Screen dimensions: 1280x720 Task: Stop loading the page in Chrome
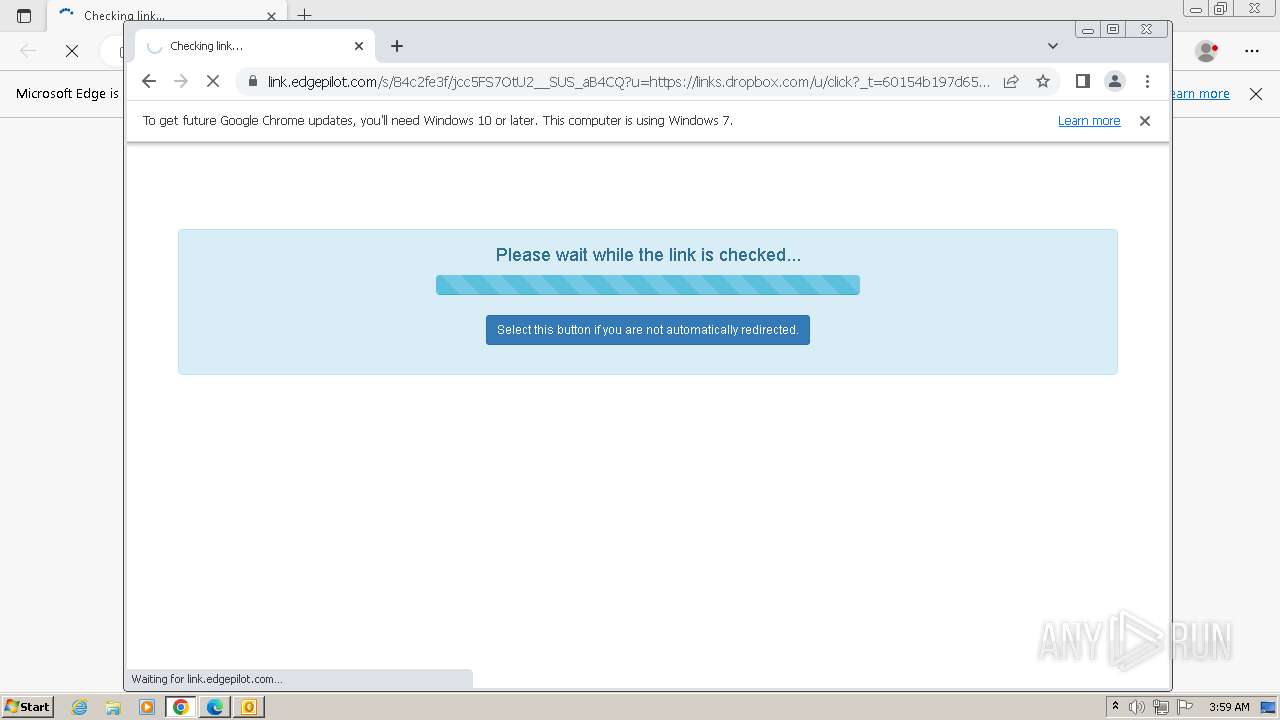click(x=212, y=81)
